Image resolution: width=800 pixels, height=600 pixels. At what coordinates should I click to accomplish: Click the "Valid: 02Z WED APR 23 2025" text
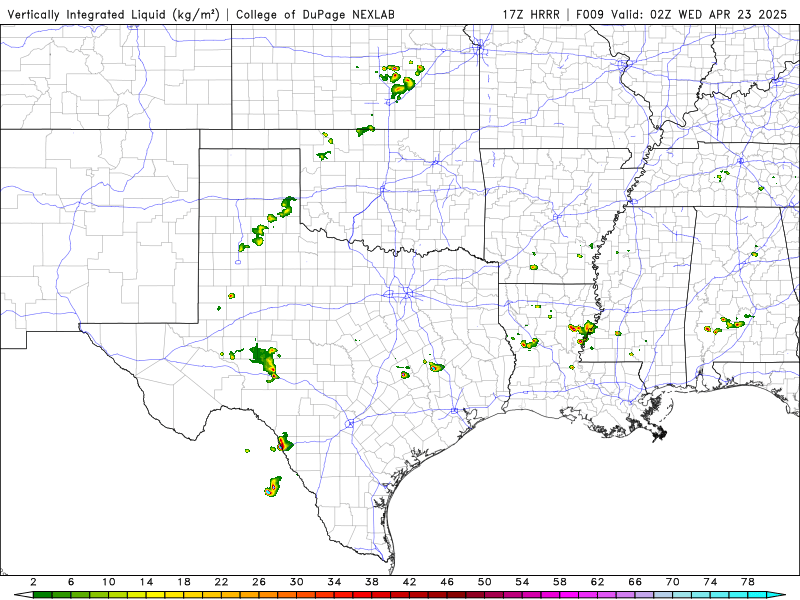[699, 14]
